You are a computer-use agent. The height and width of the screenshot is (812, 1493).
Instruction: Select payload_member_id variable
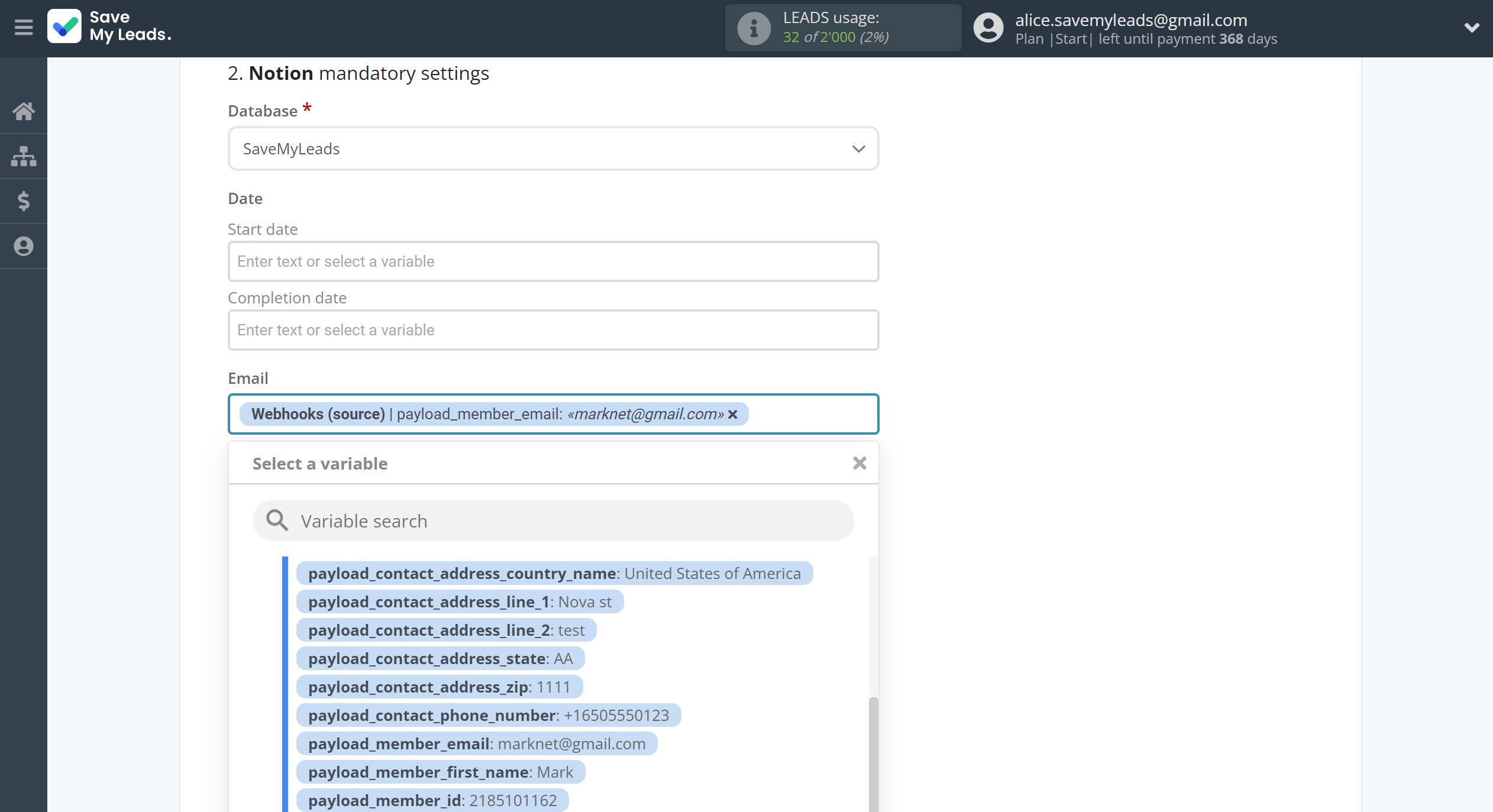click(432, 800)
